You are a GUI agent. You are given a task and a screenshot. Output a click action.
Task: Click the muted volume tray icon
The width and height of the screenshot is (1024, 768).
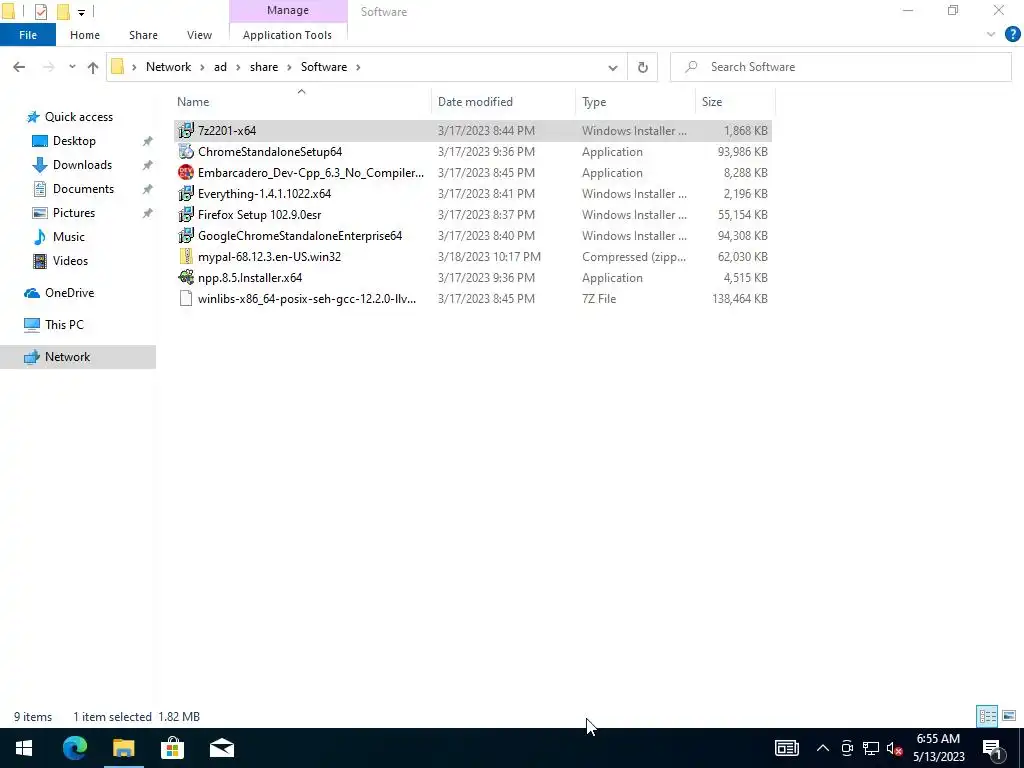[894, 748]
